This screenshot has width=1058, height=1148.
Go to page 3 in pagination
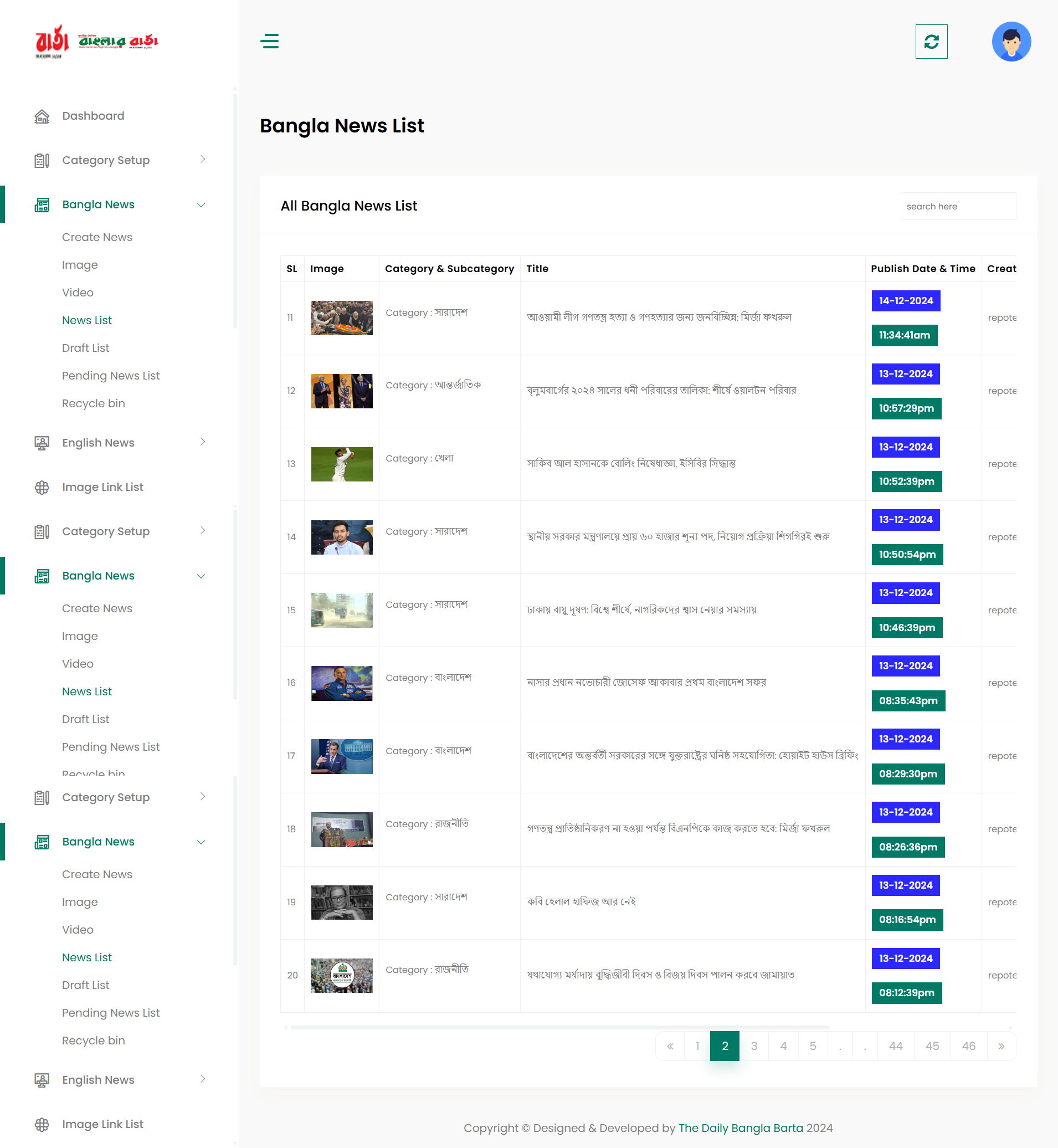pos(754,1046)
